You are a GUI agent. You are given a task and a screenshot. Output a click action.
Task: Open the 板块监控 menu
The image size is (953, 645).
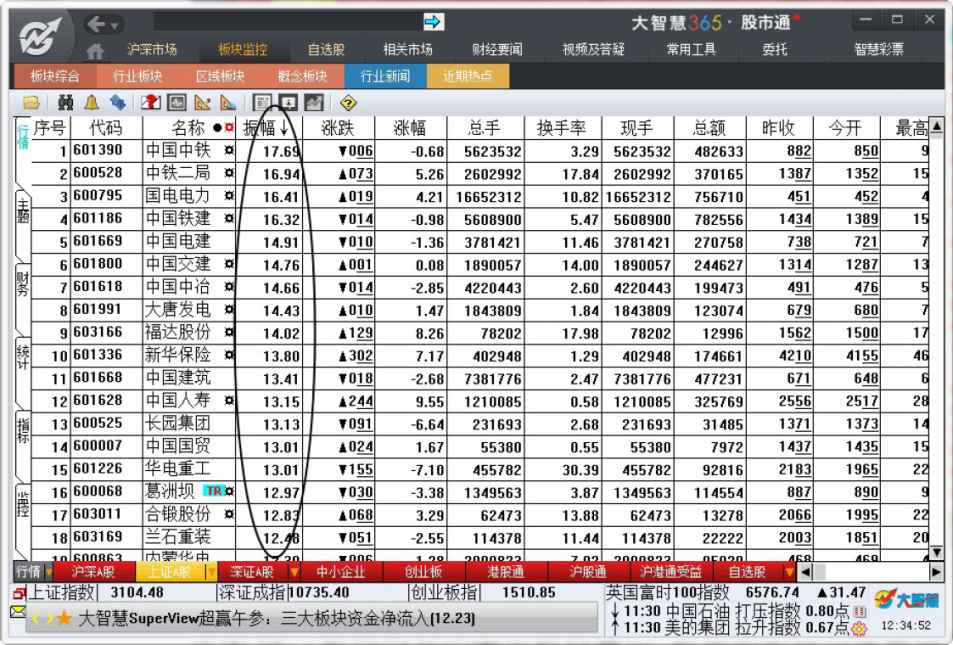pos(243,49)
